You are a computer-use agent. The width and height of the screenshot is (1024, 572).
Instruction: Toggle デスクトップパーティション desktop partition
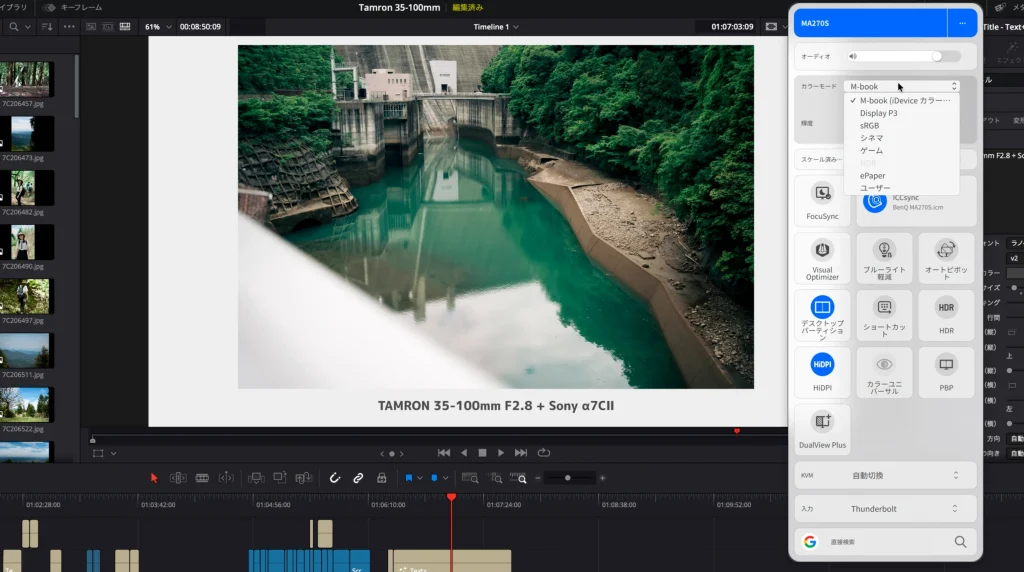click(822, 315)
